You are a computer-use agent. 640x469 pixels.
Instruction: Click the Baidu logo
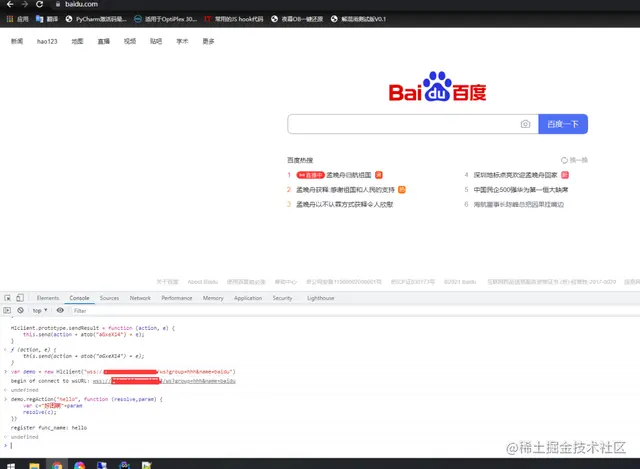click(437, 87)
